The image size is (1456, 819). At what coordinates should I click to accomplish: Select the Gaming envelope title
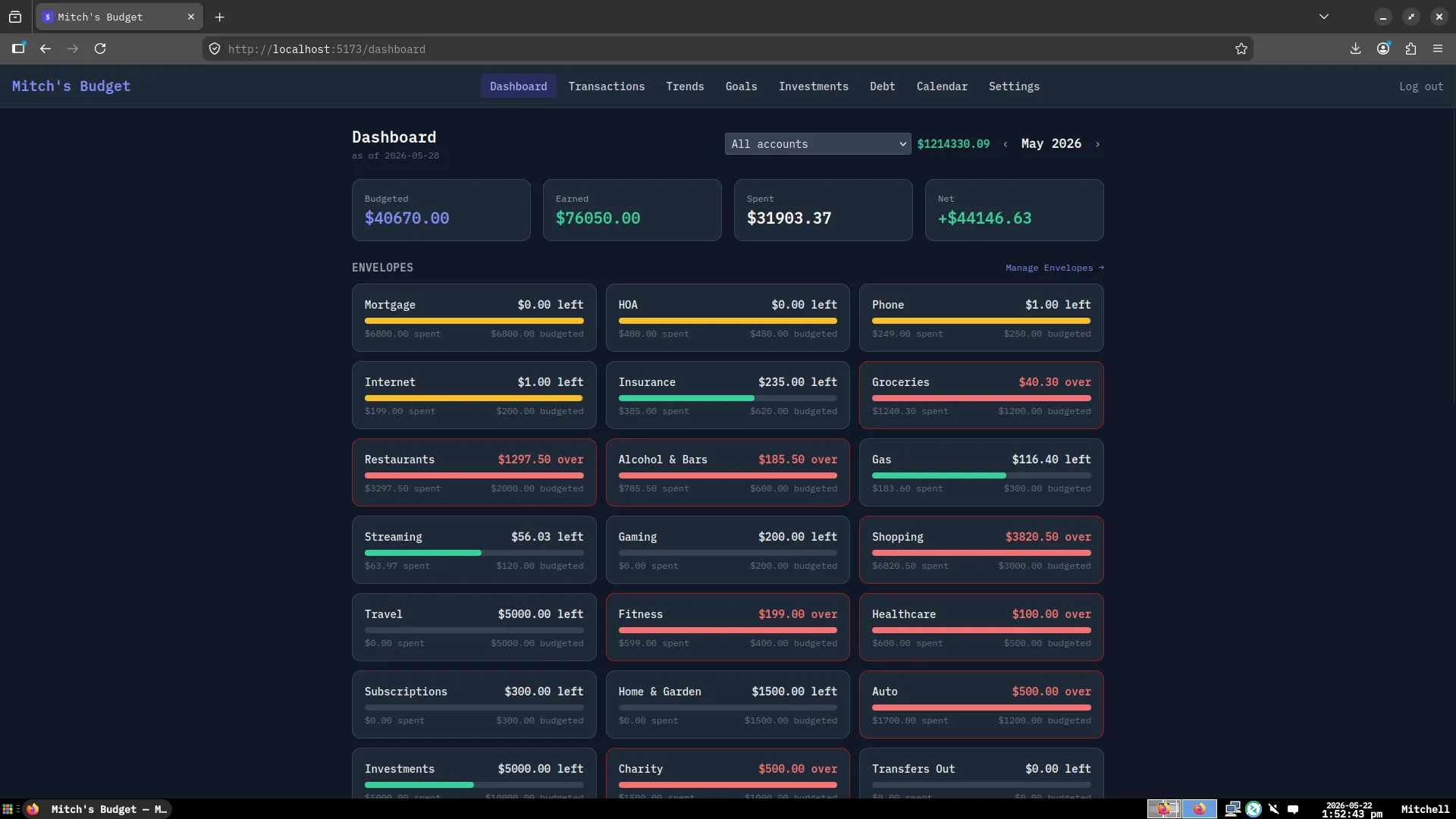pyautogui.click(x=638, y=537)
